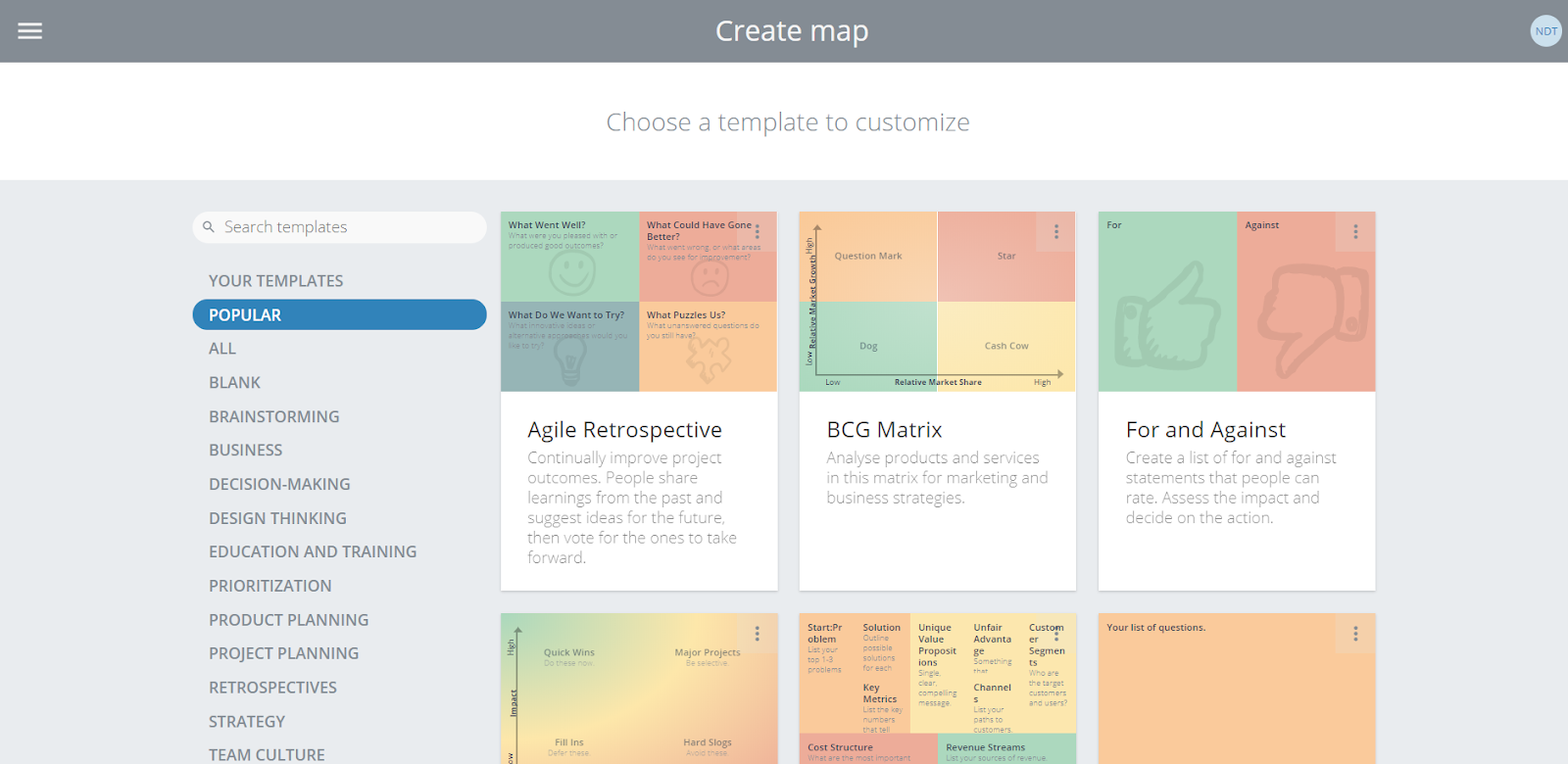Select the BCG Matrix template title

coord(884,430)
